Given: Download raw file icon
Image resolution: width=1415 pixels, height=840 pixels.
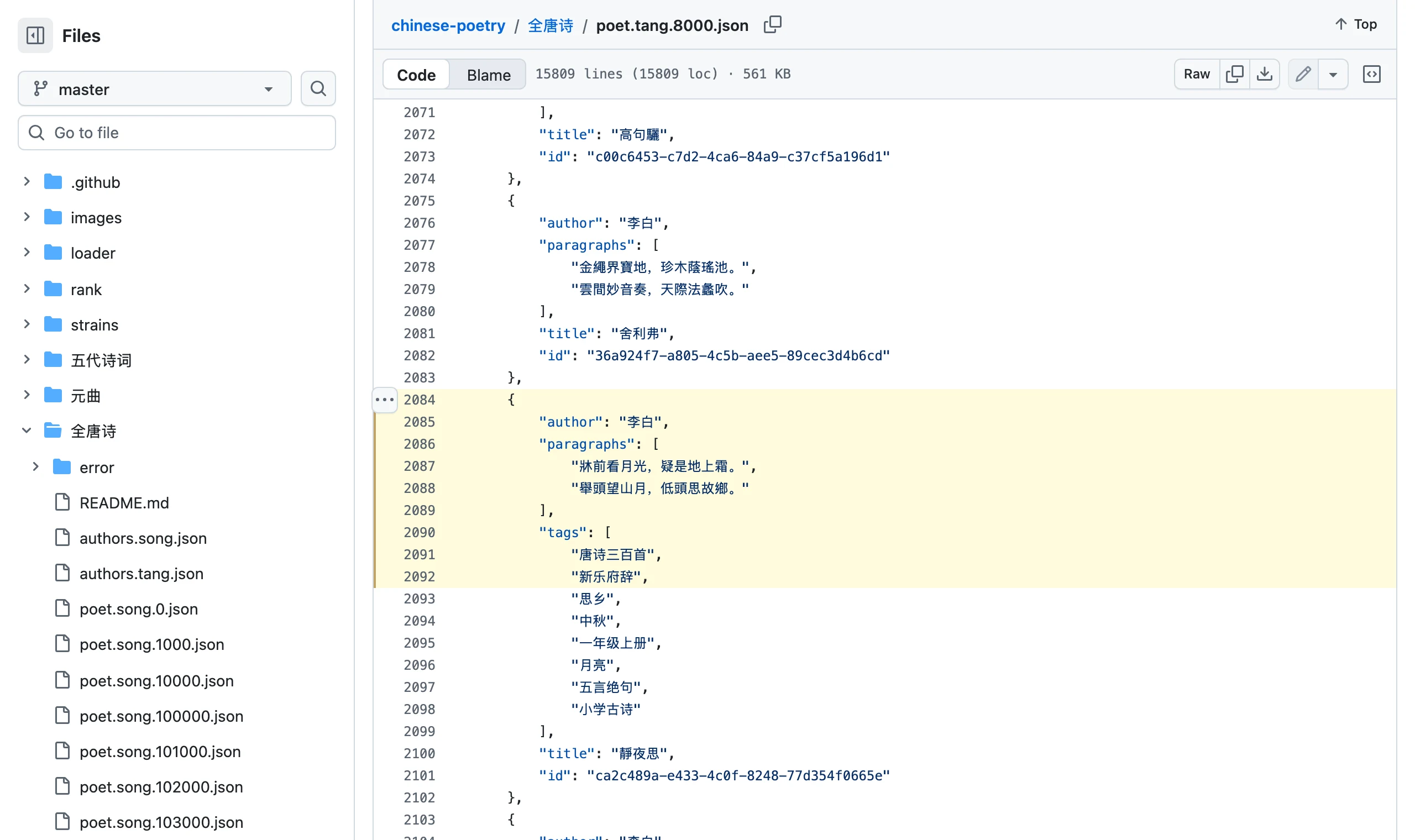Looking at the screenshot, I should 1265,74.
